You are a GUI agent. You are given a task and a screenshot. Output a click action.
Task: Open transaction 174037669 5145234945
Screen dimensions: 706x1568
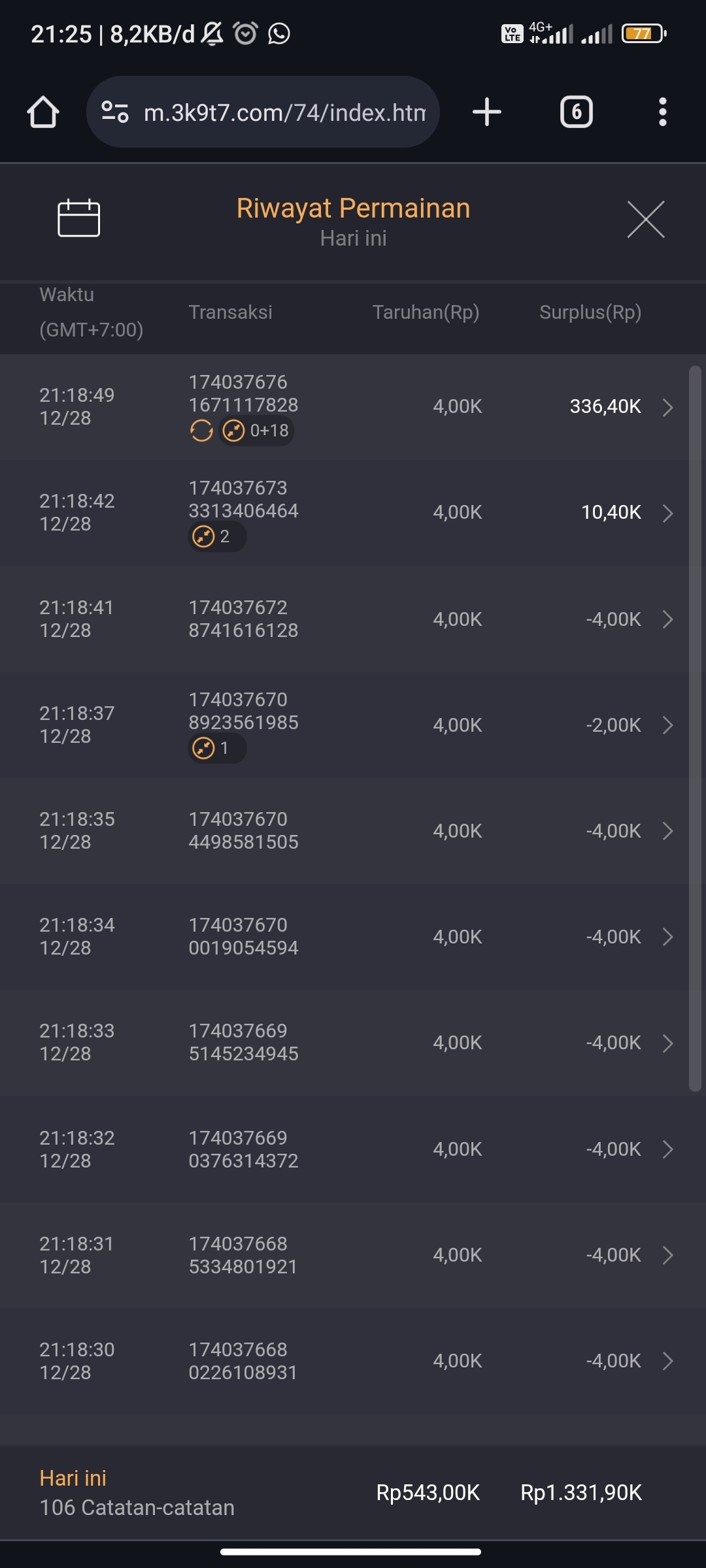tap(243, 1042)
